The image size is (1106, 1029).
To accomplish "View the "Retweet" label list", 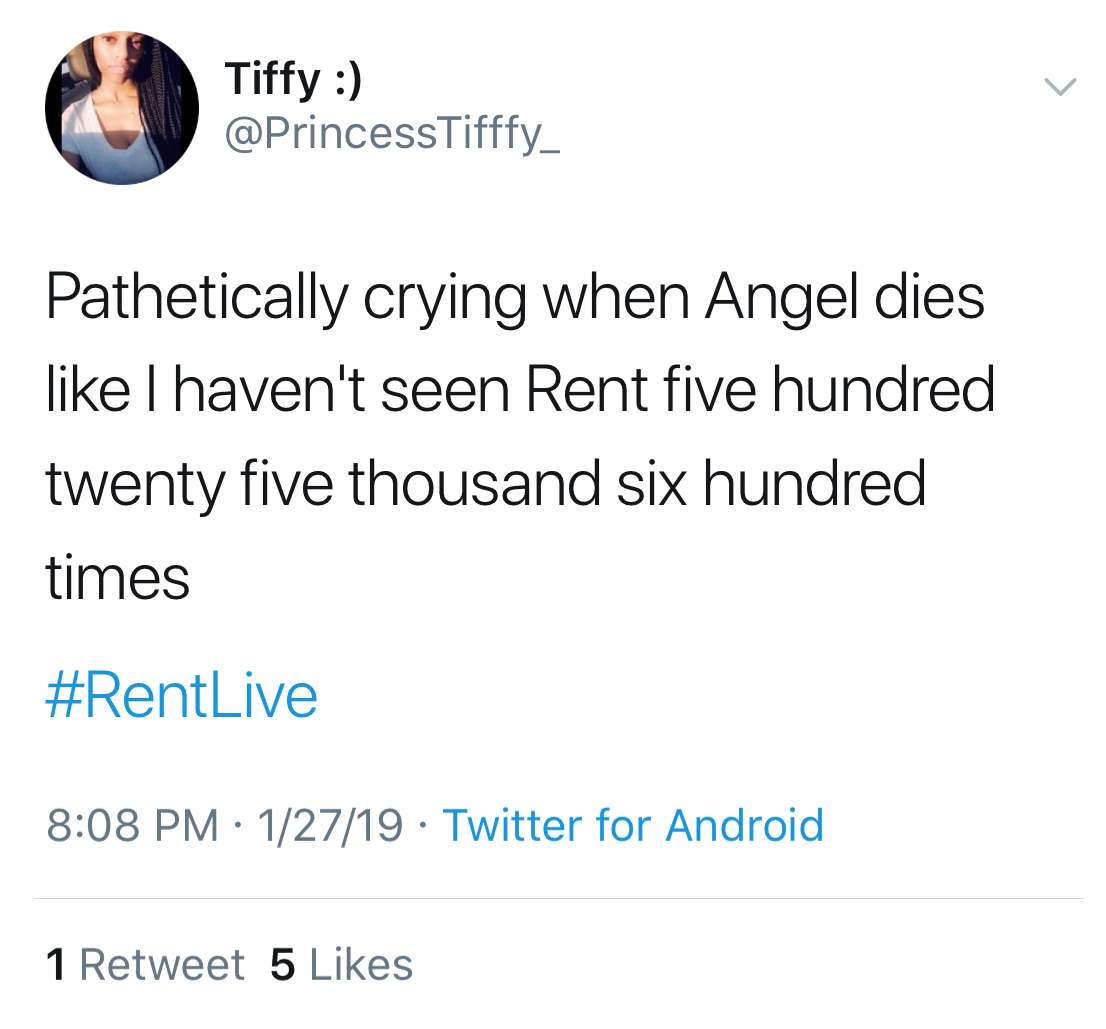I will [x=162, y=965].
